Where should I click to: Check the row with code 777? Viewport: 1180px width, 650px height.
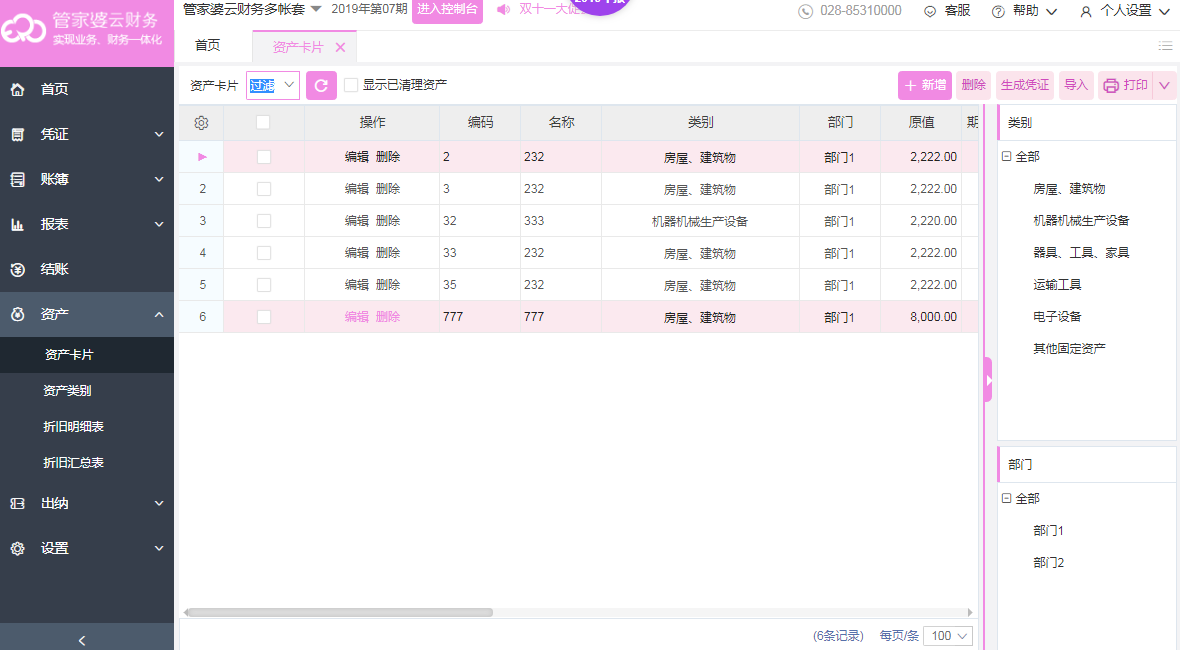click(x=263, y=317)
